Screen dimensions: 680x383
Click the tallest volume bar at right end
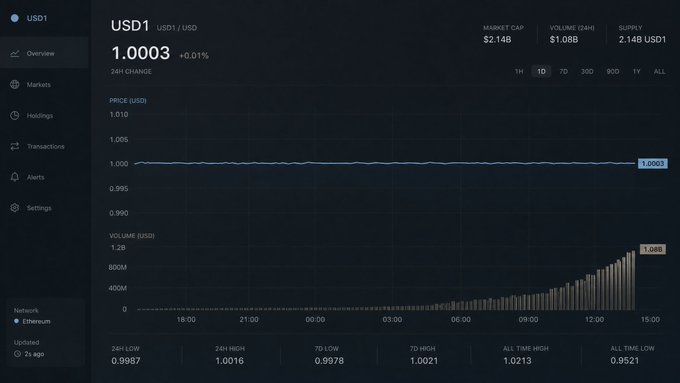coord(633,280)
